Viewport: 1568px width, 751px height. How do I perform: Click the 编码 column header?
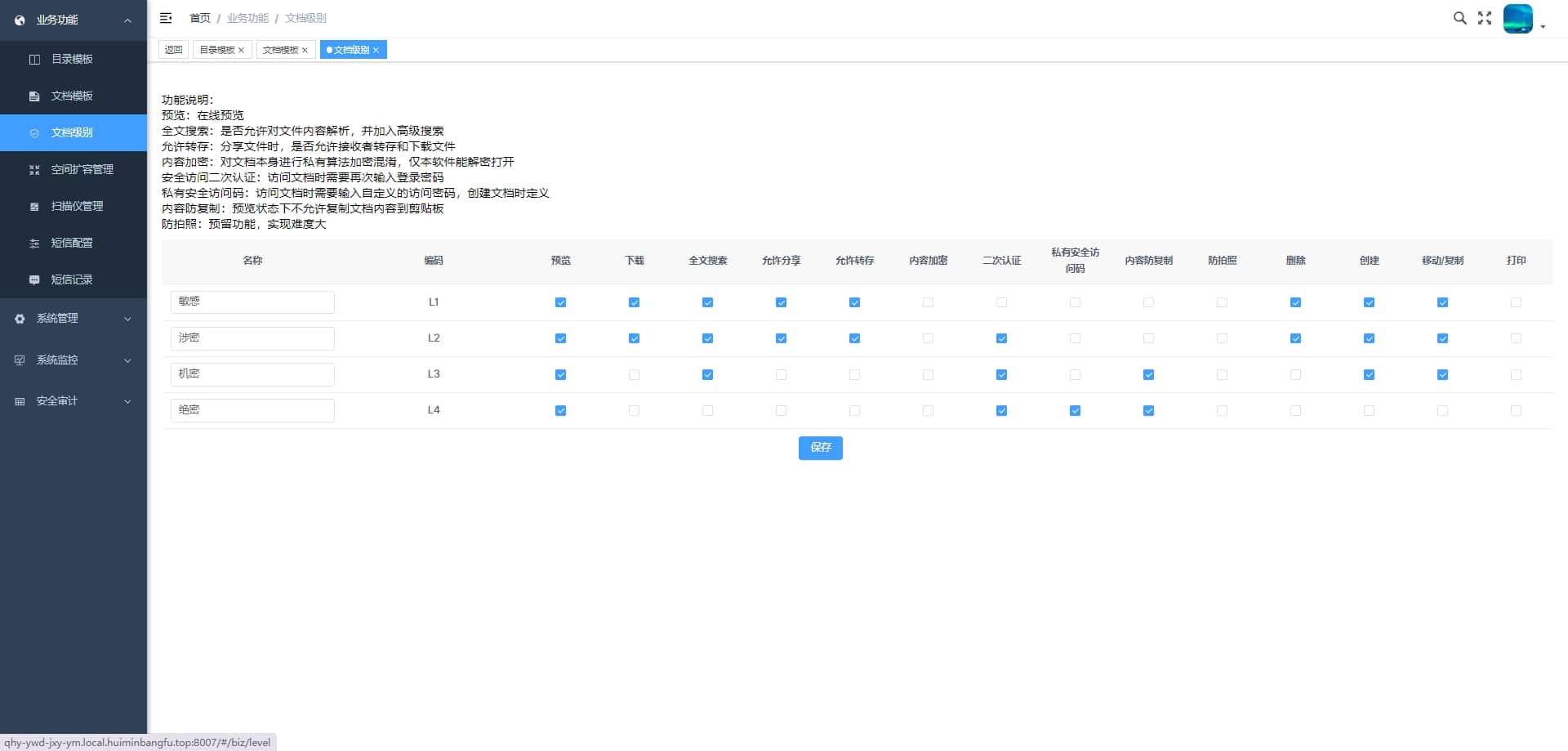point(434,261)
